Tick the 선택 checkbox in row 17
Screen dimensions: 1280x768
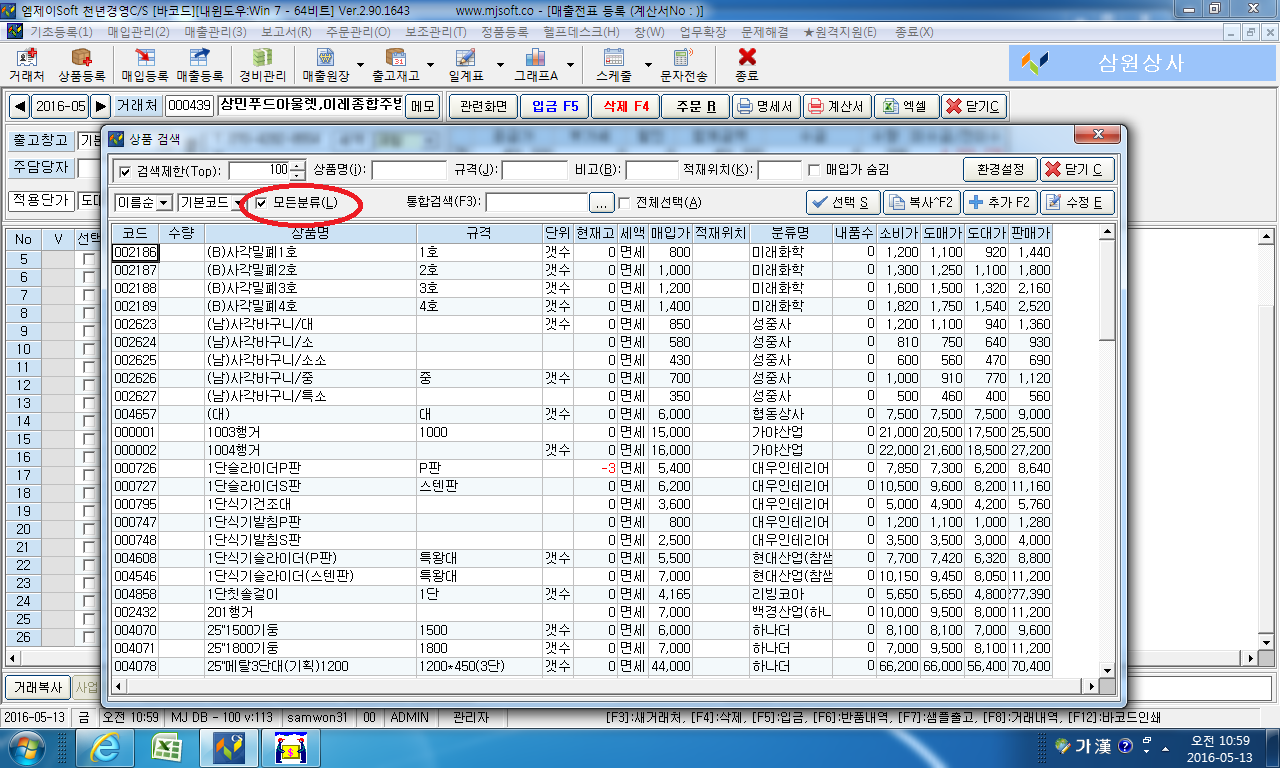point(90,476)
